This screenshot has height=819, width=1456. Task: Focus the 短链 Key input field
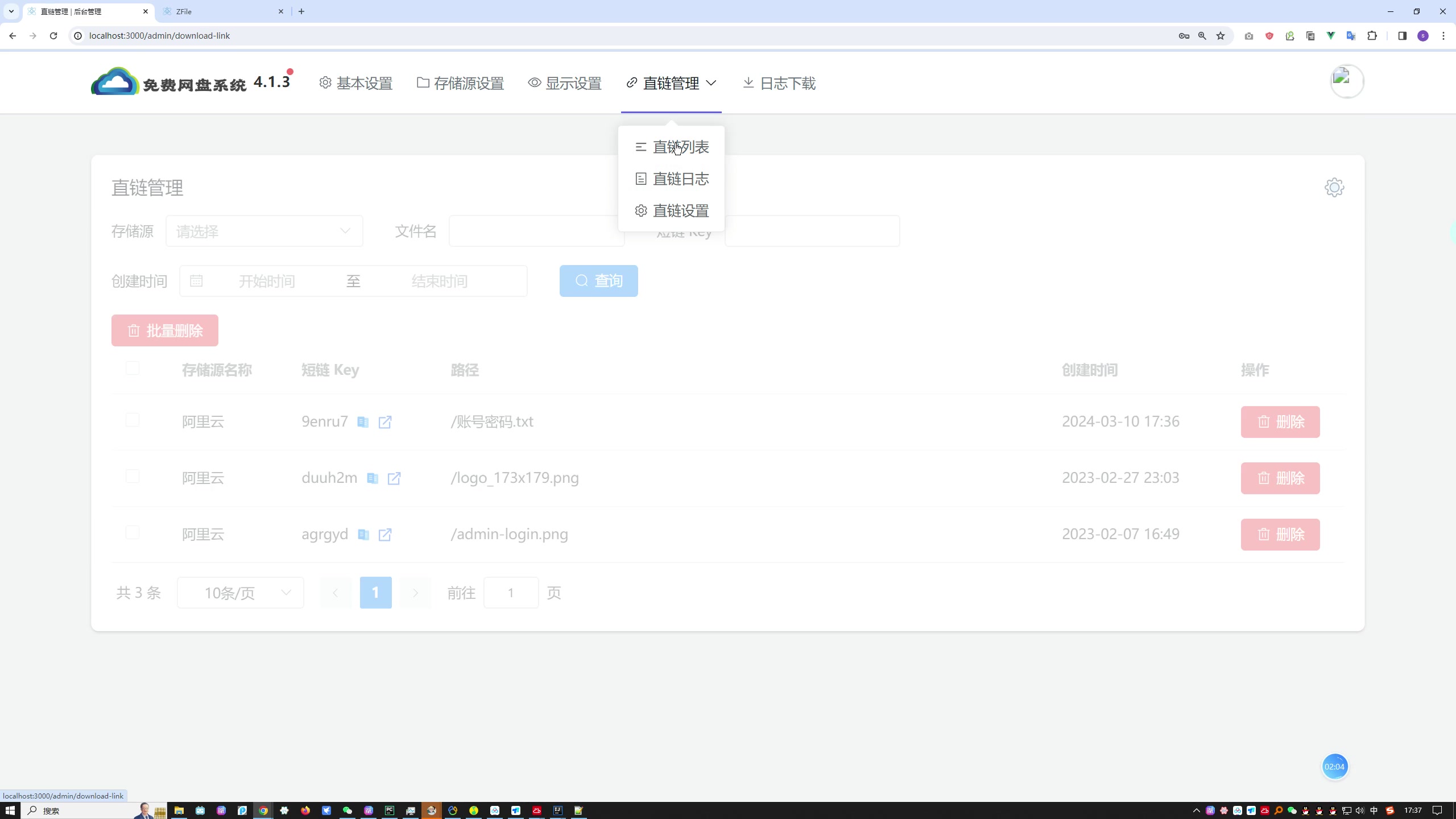pyautogui.click(x=812, y=231)
